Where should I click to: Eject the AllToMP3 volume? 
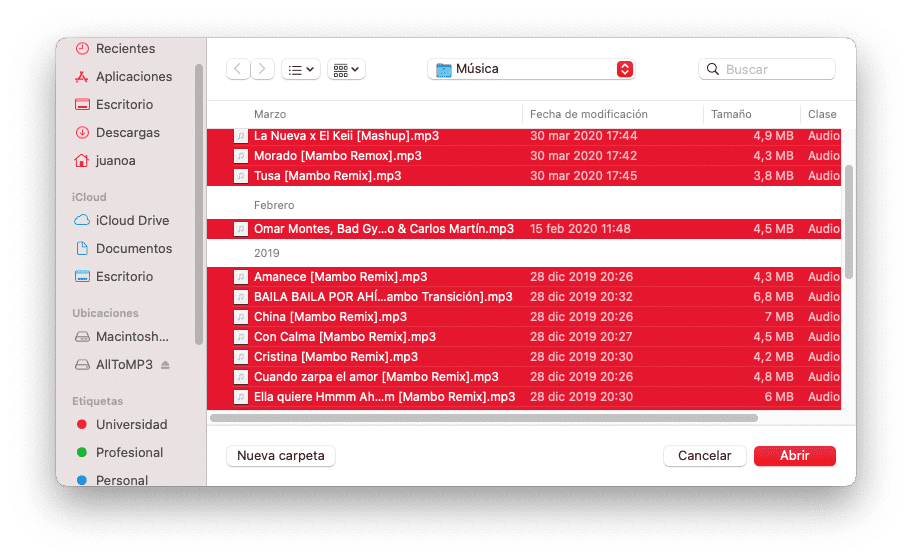(x=165, y=365)
